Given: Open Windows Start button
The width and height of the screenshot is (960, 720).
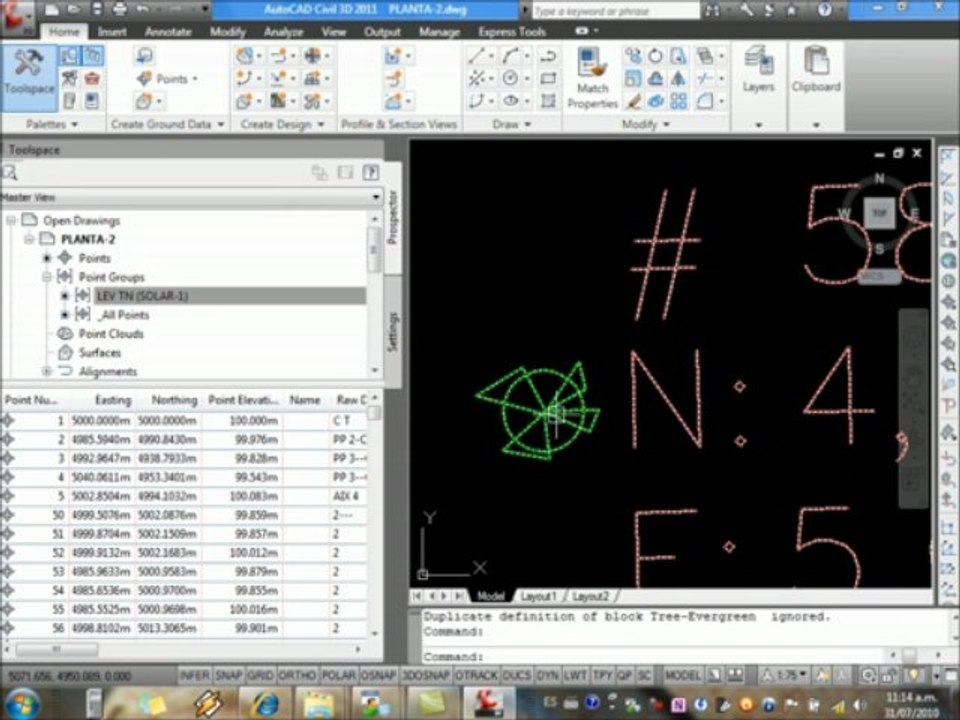Looking at the screenshot, I should pyautogui.click(x=22, y=703).
